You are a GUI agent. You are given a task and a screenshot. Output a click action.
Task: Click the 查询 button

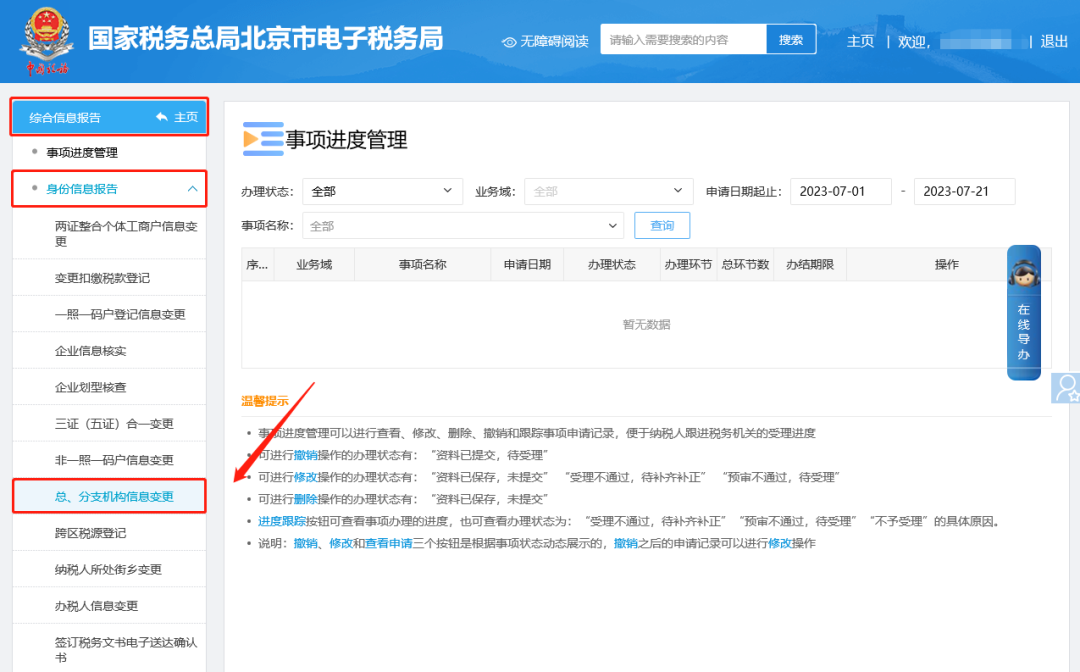tap(662, 226)
